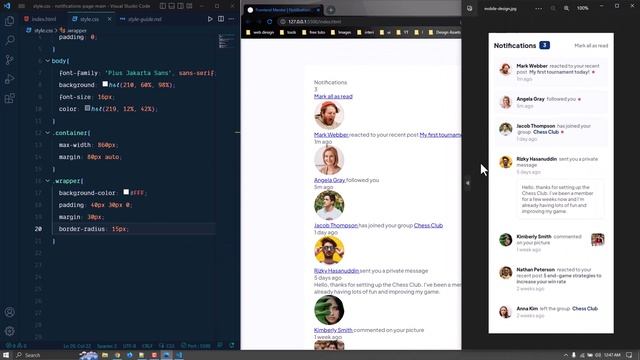Image resolution: width=640 pixels, height=360 pixels.
Task: Toggle panel layout icon in title bar
Action: tap(171, 6)
